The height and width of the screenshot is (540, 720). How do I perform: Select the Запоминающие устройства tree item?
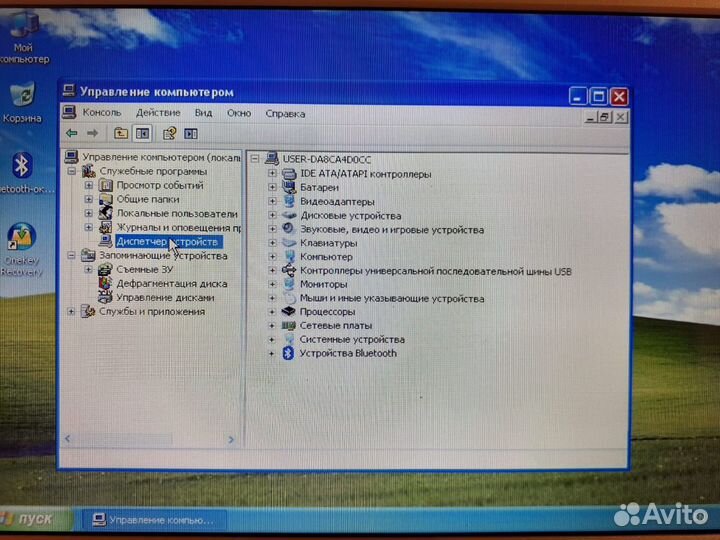(163, 256)
